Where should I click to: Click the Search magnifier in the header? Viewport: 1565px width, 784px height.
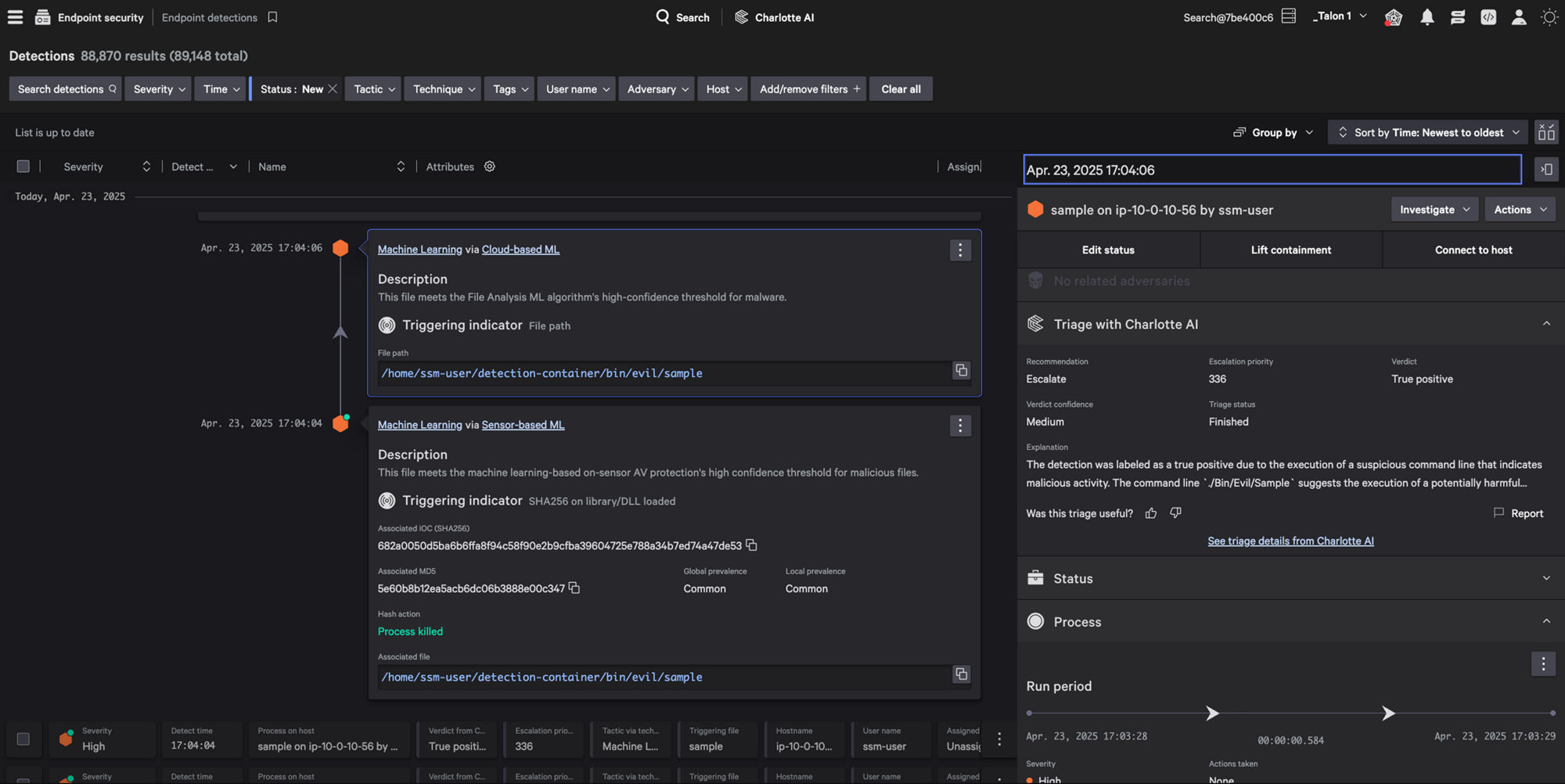point(661,16)
